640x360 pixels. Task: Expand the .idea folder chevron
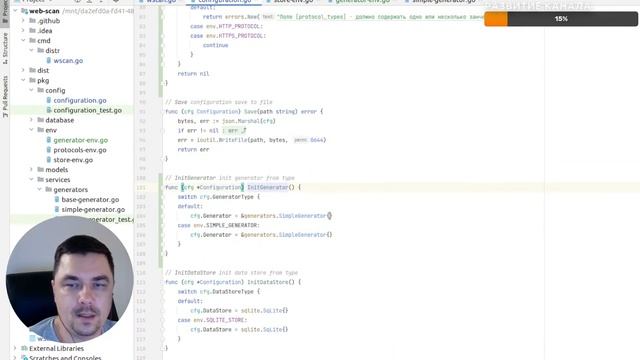(x=23, y=31)
